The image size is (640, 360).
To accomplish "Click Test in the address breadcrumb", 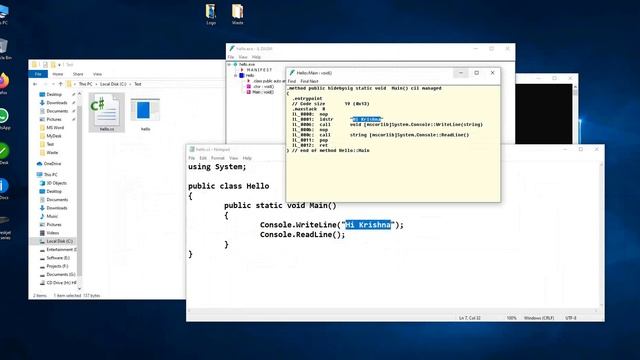I will pos(138,84).
